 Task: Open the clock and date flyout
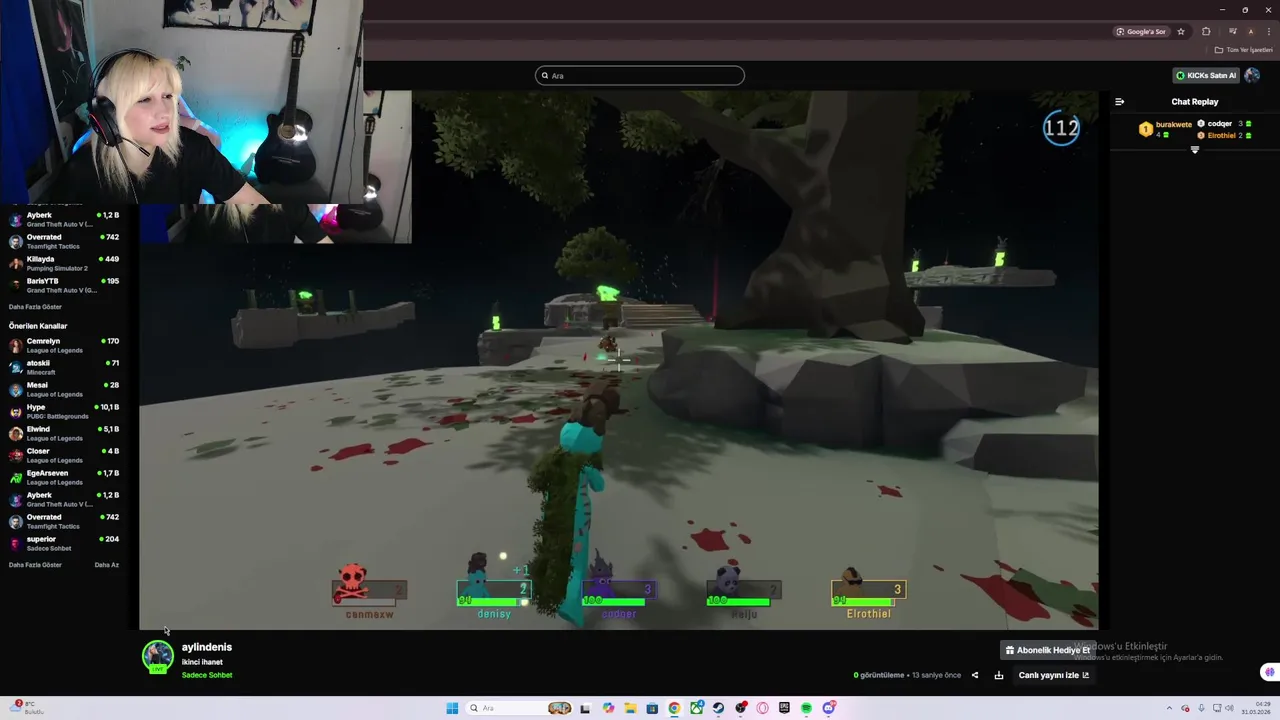pyautogui.click(x=1256, y=708)
